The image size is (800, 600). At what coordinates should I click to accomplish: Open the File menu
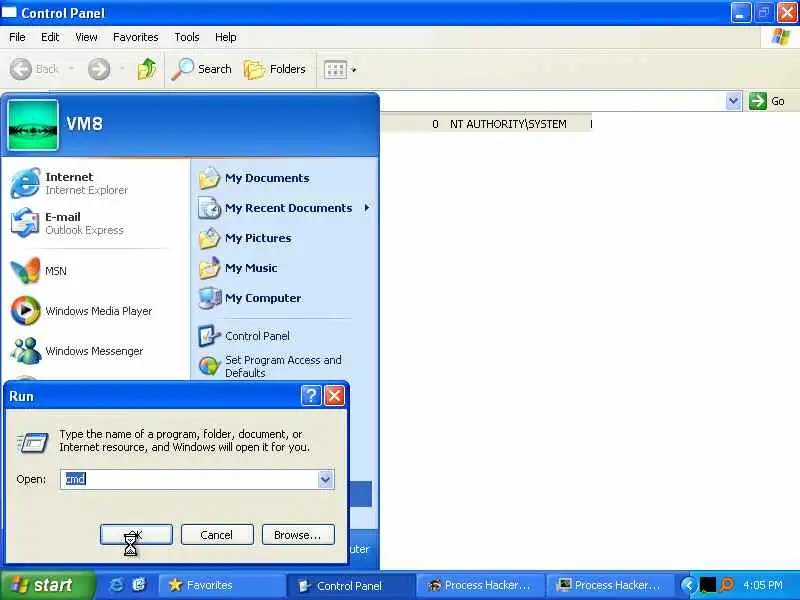17,37
